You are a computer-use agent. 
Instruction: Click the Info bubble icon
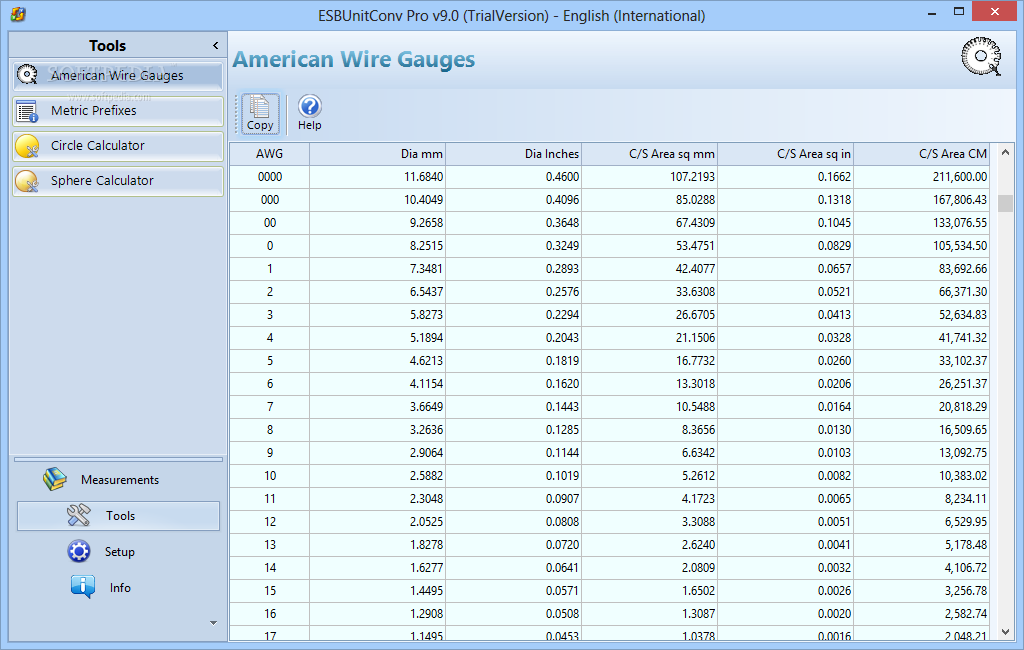pos(83,587)
